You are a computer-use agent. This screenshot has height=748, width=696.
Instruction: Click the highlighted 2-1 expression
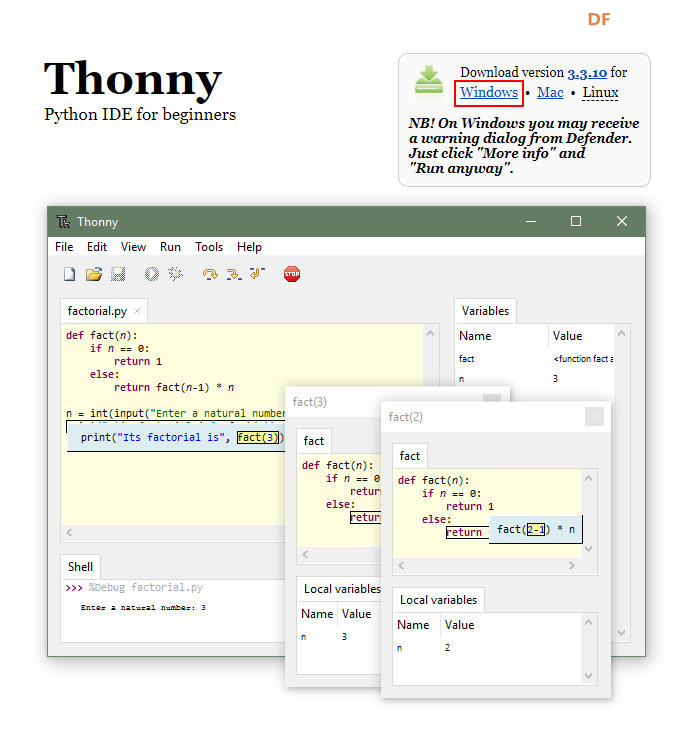click(536, 530)
